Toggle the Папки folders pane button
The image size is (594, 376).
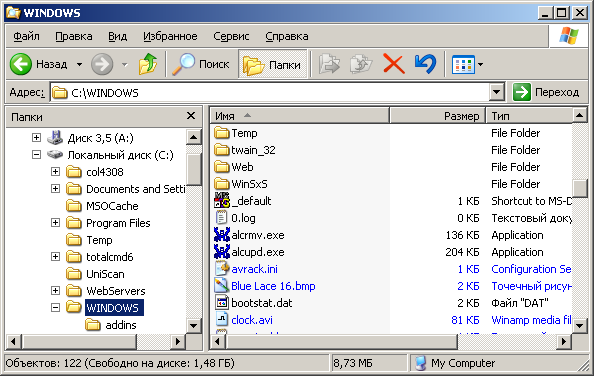pyautogui.click(x=272, y=65)
